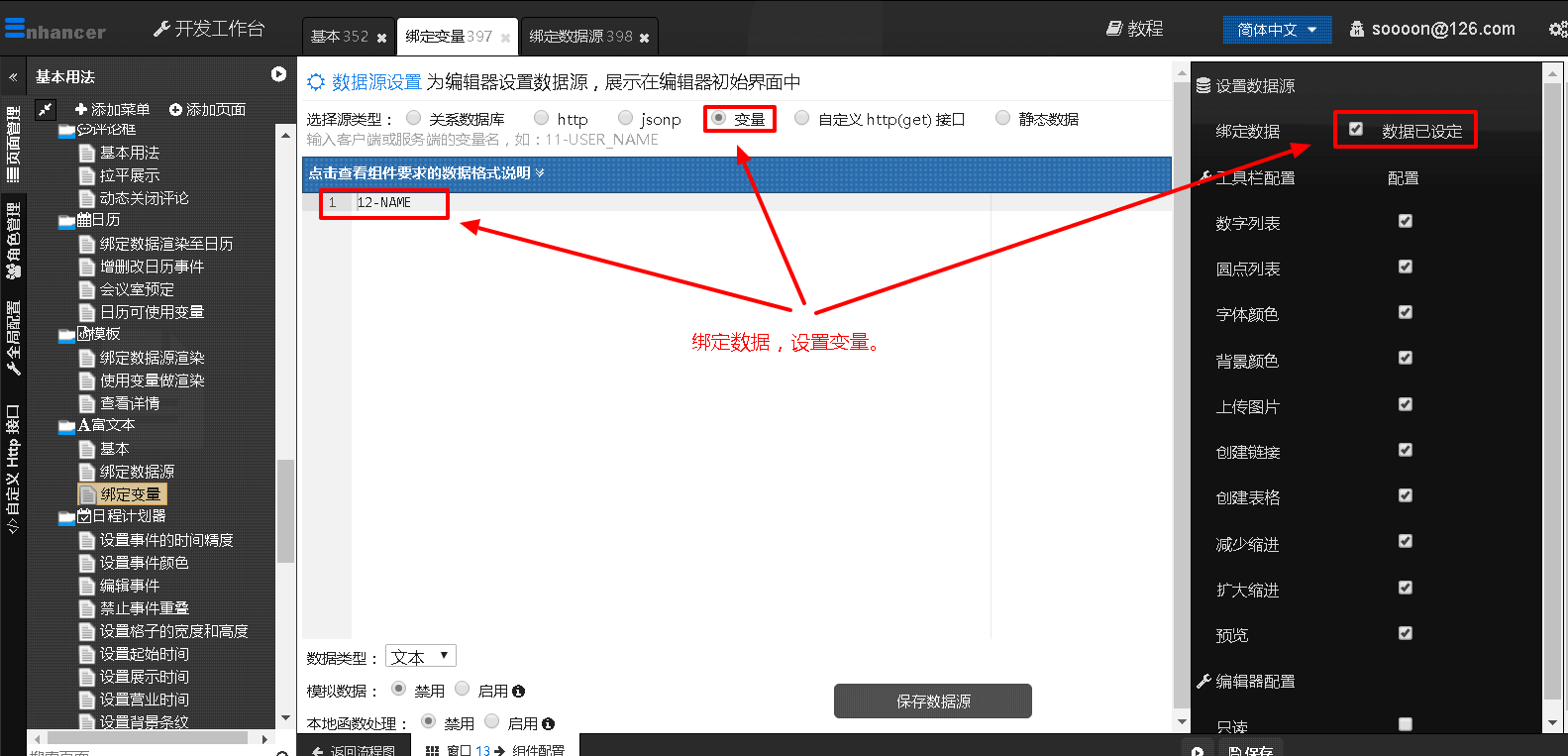Open the 页面管理 side tab
The width and height of the screenshot is (1568, 756).
(x=14, y=145)
